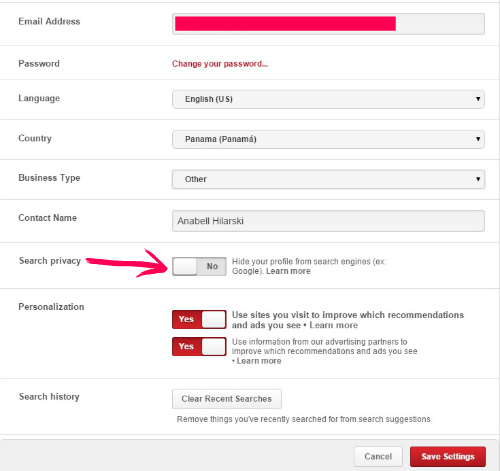Disable advertising partners information switch
The width and height of the screenshot is (500, 471).
199,346
